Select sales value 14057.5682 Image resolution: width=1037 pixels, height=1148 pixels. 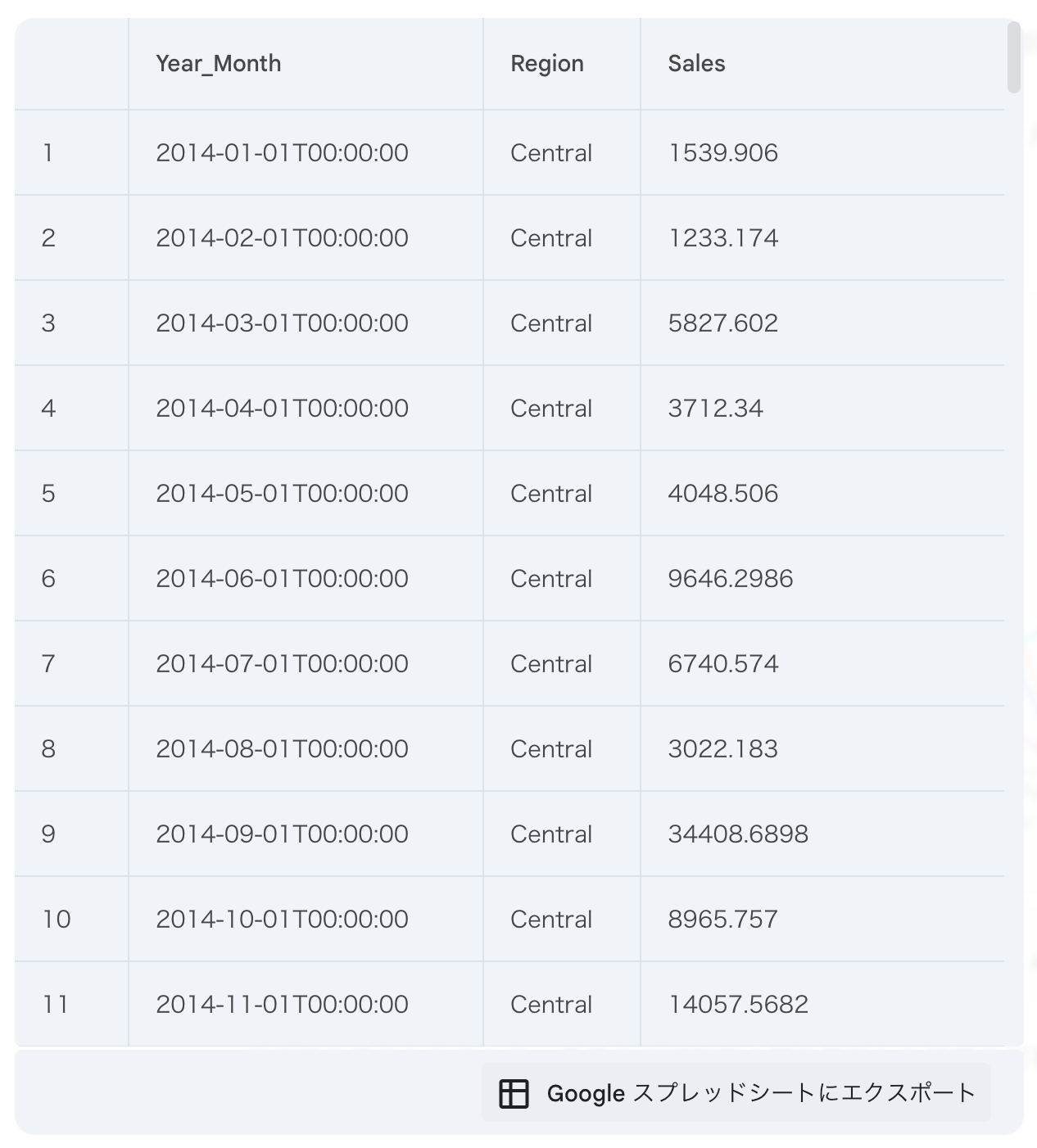738,1005
